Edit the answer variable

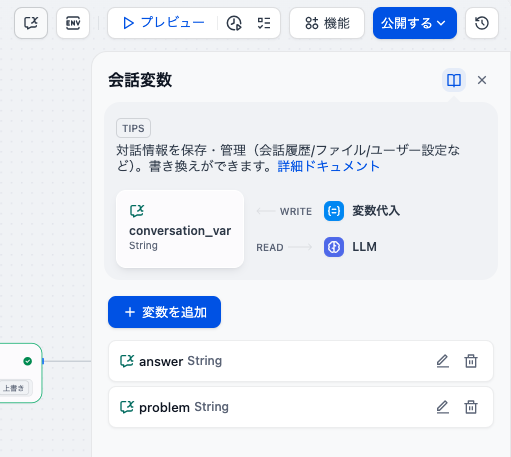443,361
